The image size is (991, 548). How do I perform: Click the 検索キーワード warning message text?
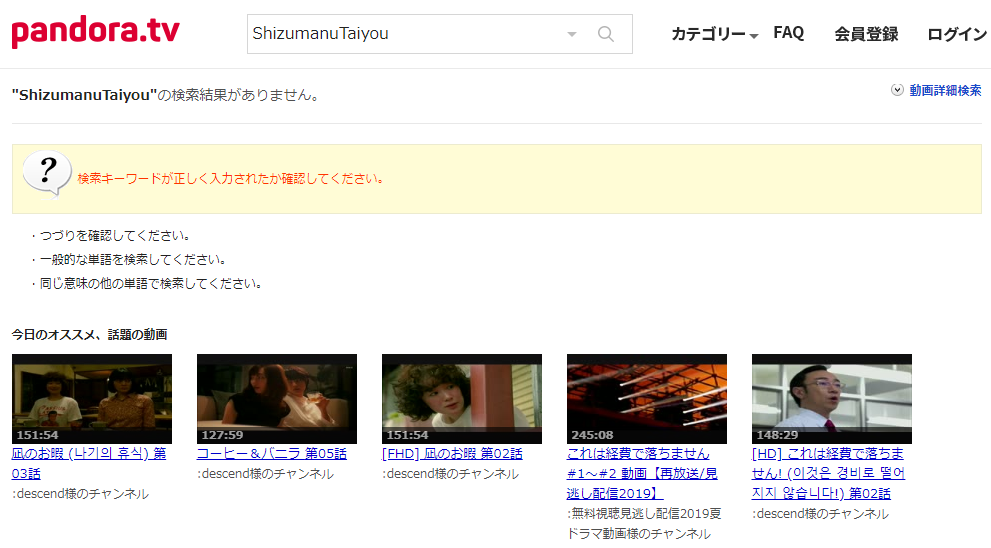[x=231, y=179]
